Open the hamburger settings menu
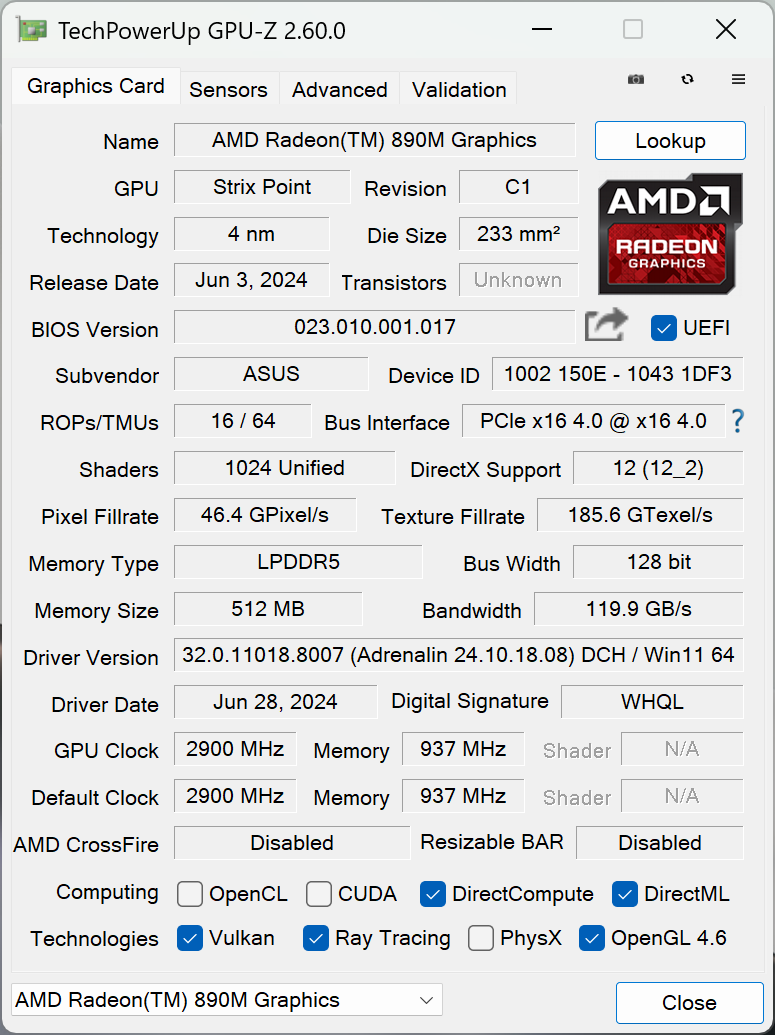 [738, 79]
